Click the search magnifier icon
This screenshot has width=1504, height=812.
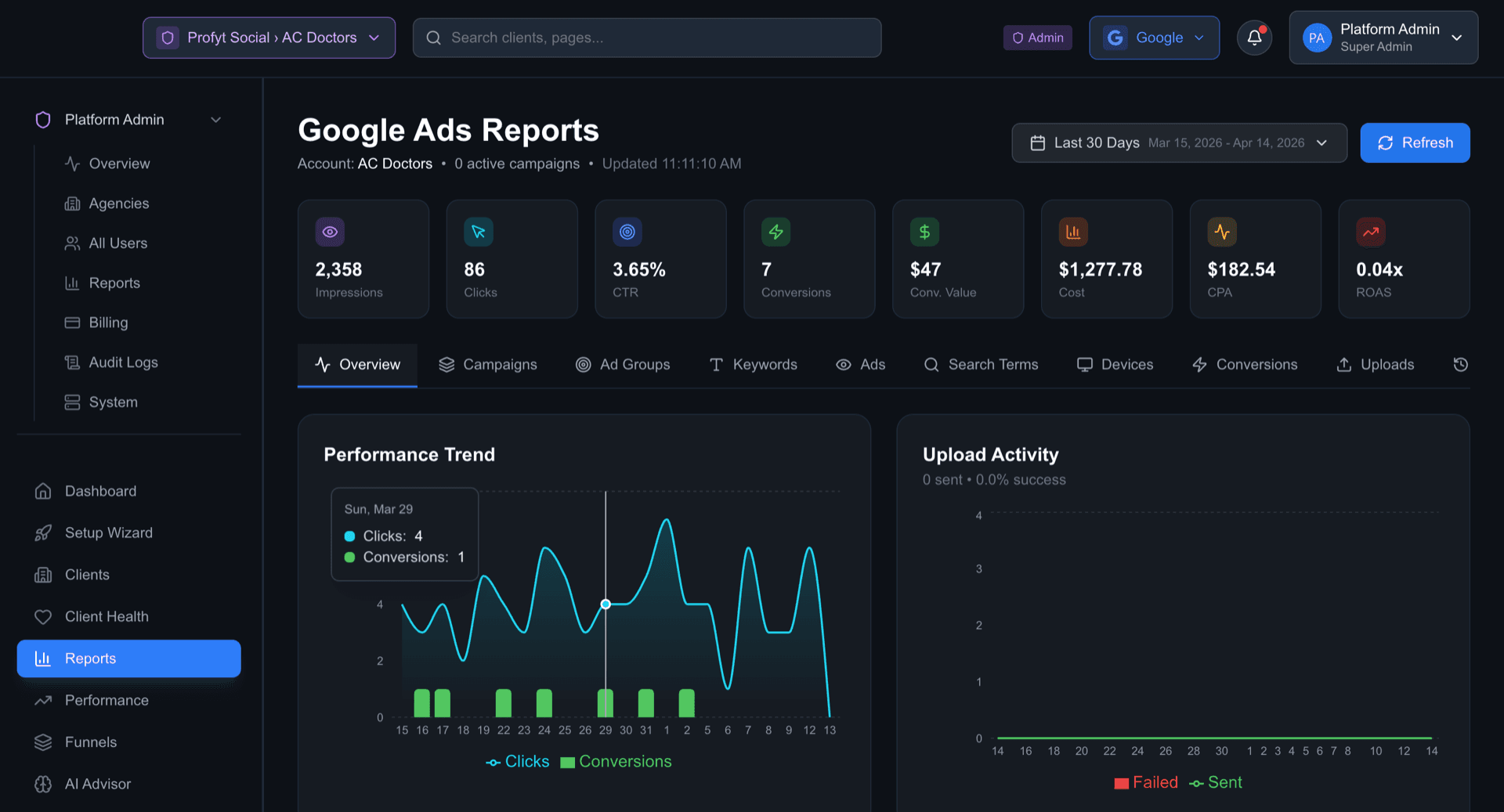433,38
